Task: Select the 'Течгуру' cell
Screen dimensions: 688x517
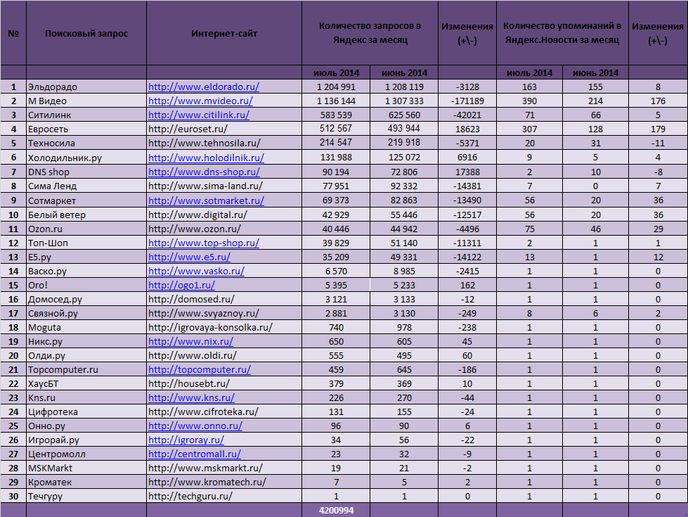Action: tap(86, 496)
